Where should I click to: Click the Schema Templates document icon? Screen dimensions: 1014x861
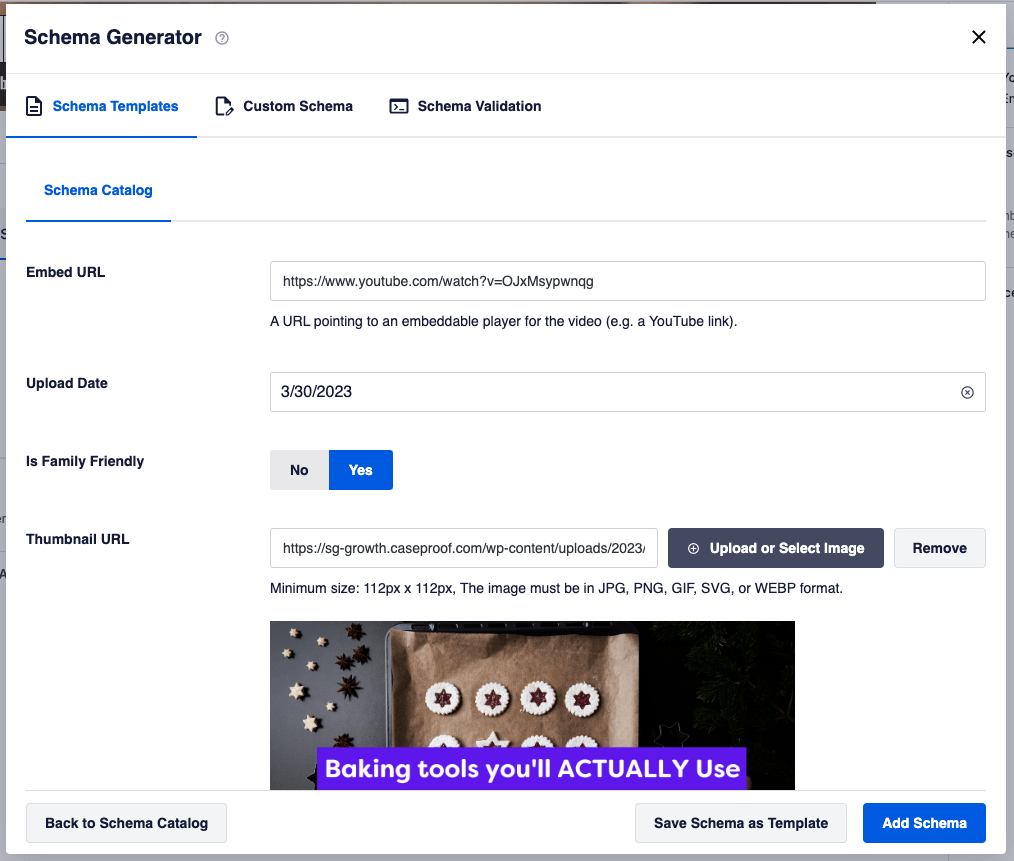pos(34,106)
